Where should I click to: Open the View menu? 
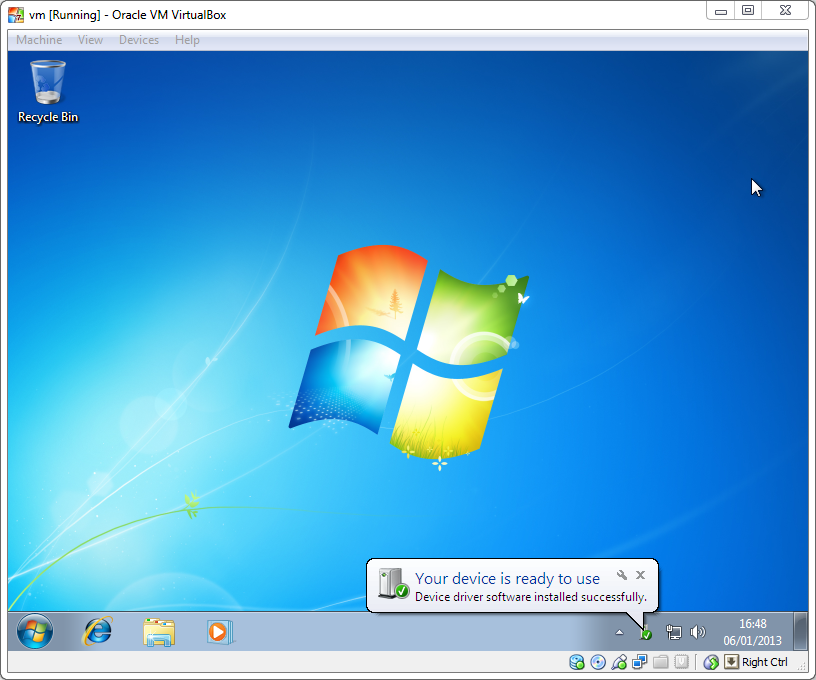point(90,40)
